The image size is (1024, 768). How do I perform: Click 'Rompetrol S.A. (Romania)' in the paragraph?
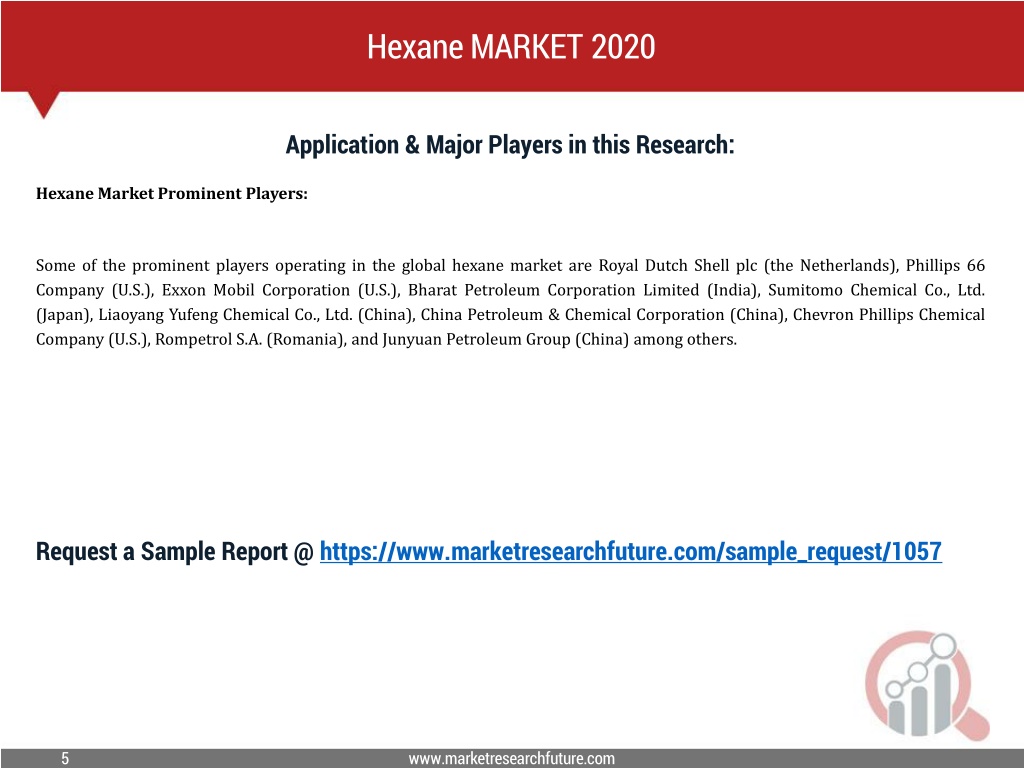[x=250, y=340]
